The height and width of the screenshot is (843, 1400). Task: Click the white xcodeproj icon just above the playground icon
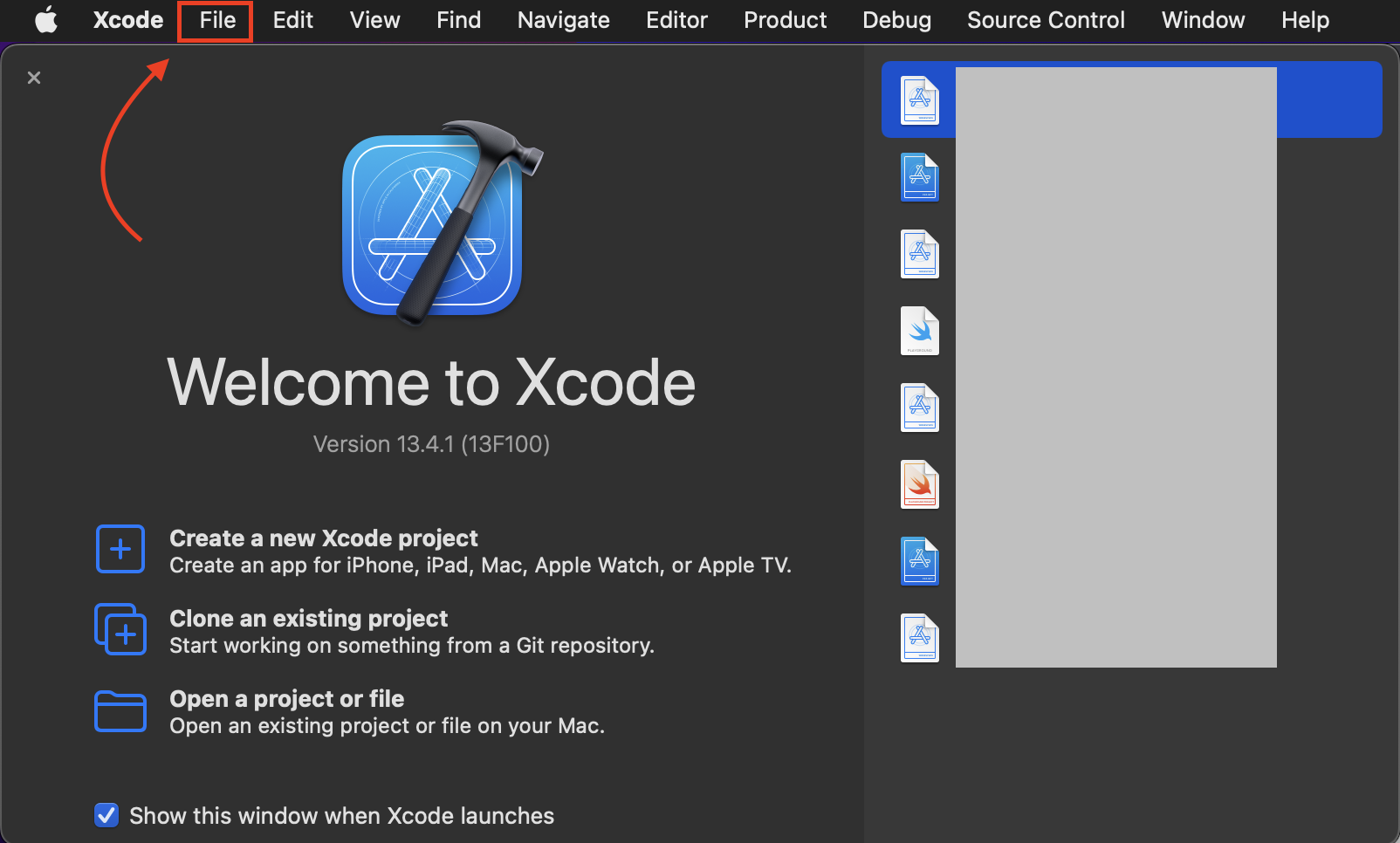[x=920, y=254]
